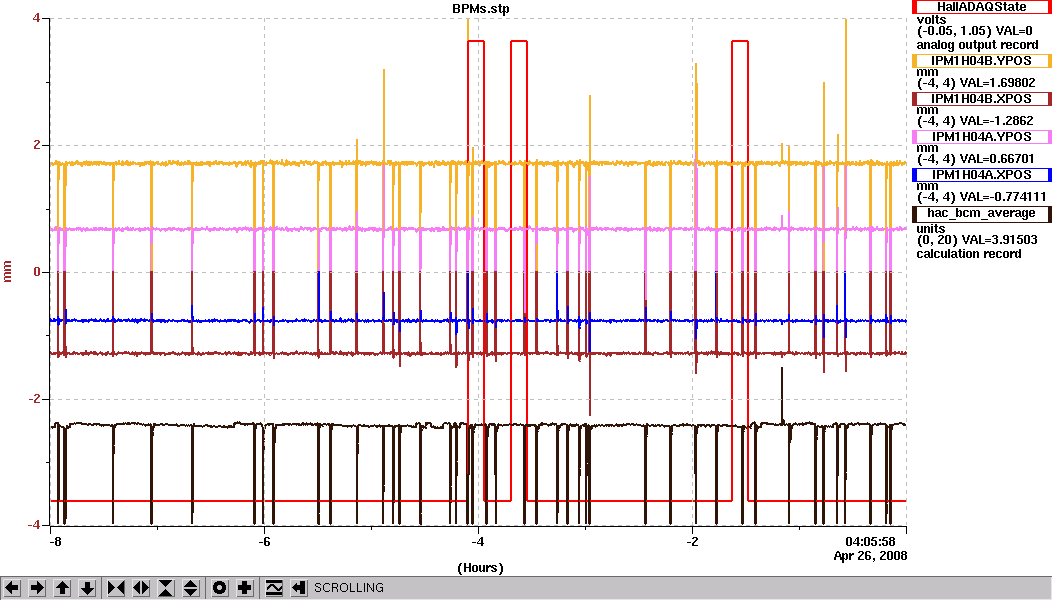Click the VAL=-1.2862 reading in legend
The image size is (1052, 600).
996,121
